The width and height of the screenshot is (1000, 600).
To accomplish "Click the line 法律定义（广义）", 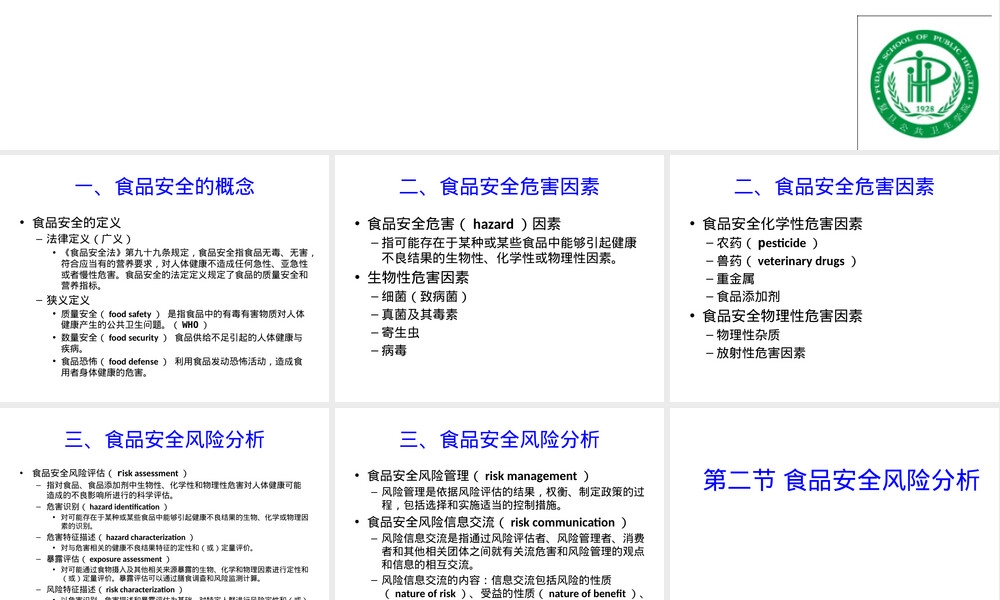I will [89, 238].
